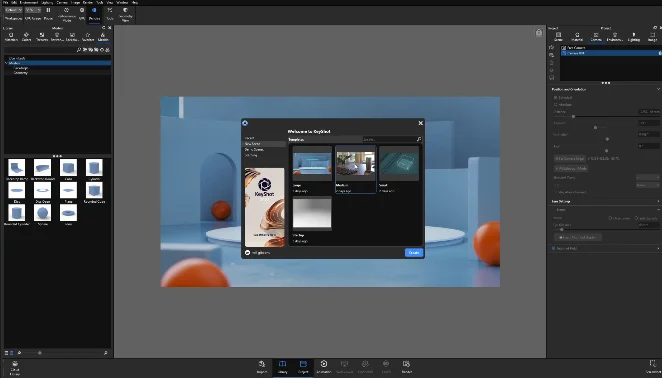Switch Project panel to Material tab
Viewport: 662px width, 378px height.
click(577, 37)
